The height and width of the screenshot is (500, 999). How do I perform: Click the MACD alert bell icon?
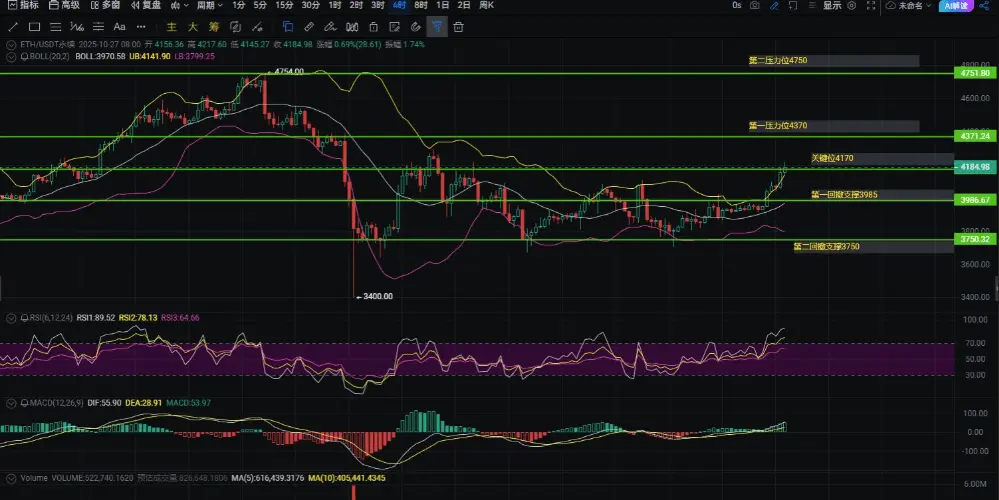click(25, 403)
